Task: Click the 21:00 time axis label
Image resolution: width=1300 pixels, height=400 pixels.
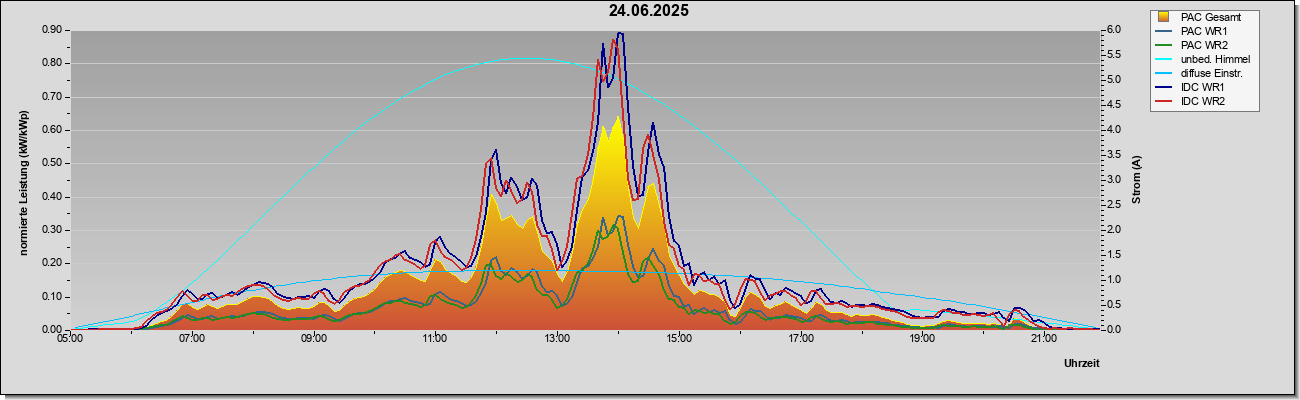Action: tap(1043, 339)
